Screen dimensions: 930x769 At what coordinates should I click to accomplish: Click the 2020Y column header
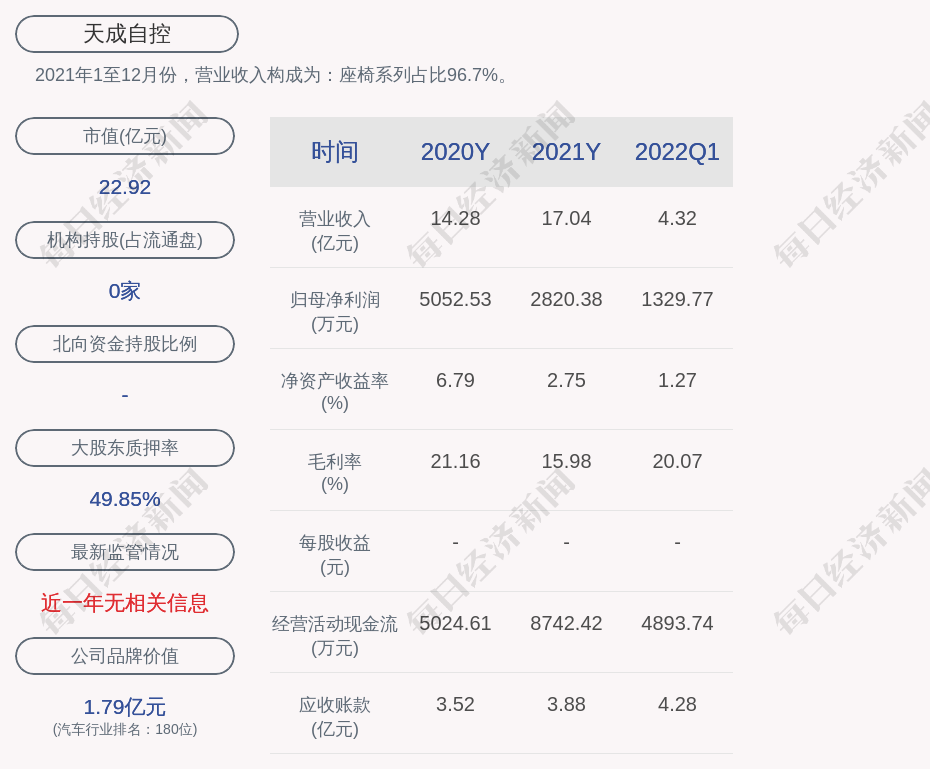click(x=455, y=152)
